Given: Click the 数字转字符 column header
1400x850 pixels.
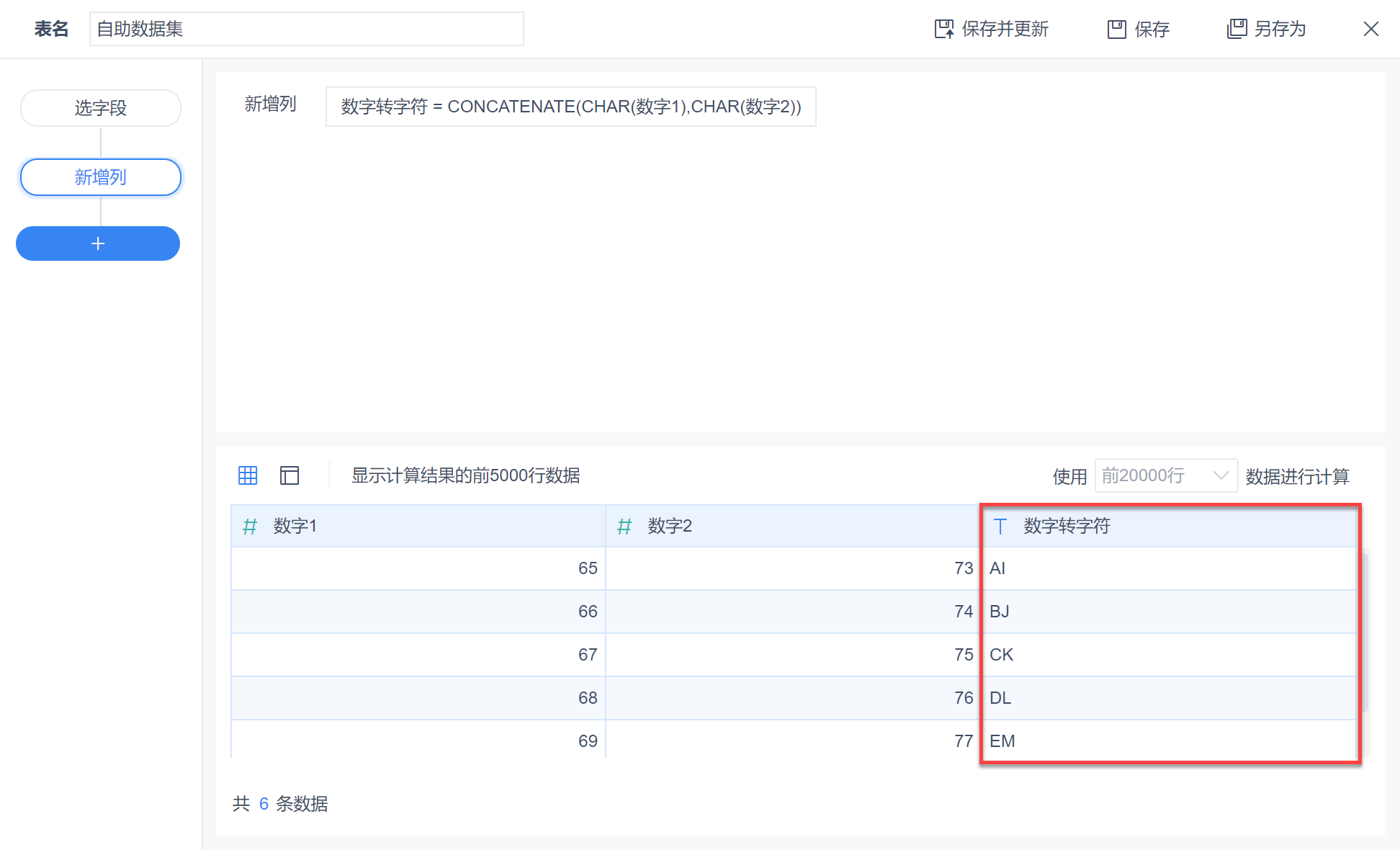Looking at the screenshot, I should click(1067, 527).
